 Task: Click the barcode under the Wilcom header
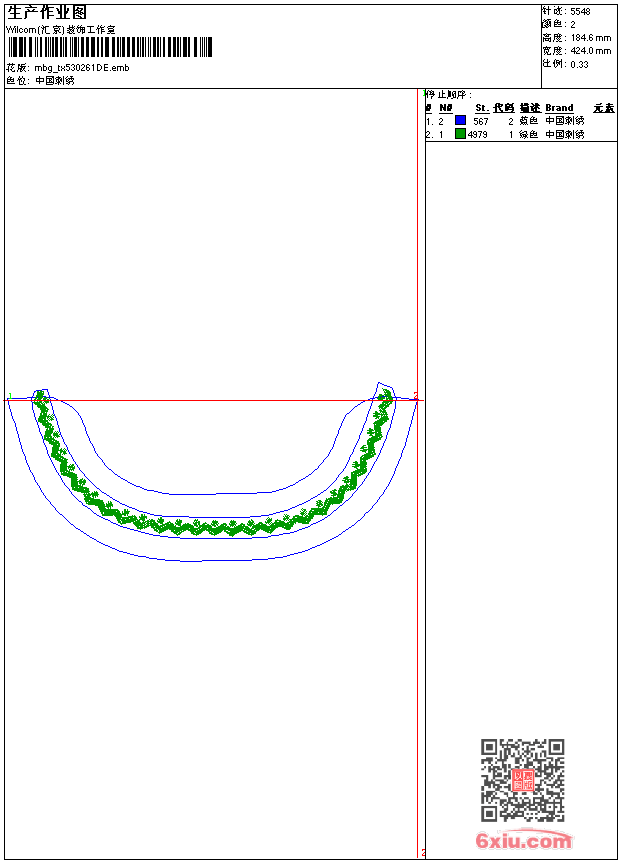(109, 47)
